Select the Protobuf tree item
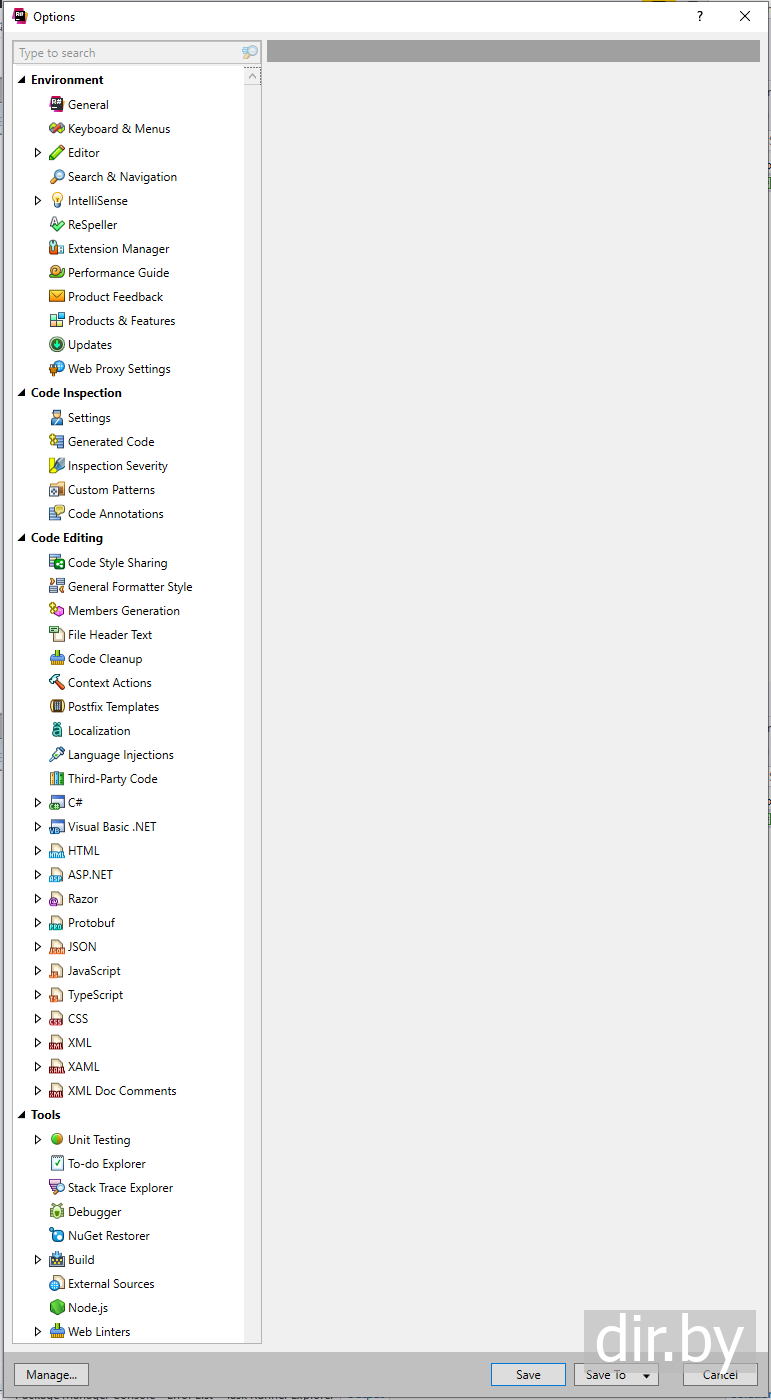 (91, 923)
